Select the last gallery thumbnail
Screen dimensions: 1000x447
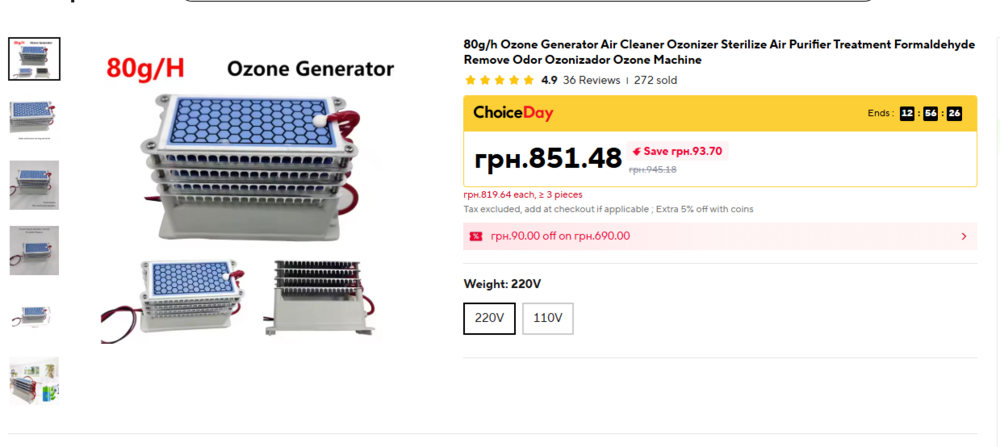(x=34, y=381)
